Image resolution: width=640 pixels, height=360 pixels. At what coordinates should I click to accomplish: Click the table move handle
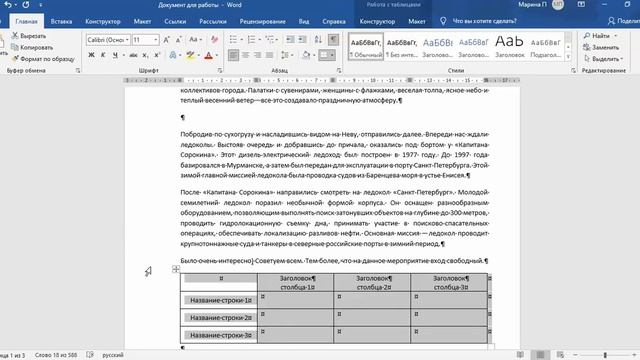click(x=176, y=269)
